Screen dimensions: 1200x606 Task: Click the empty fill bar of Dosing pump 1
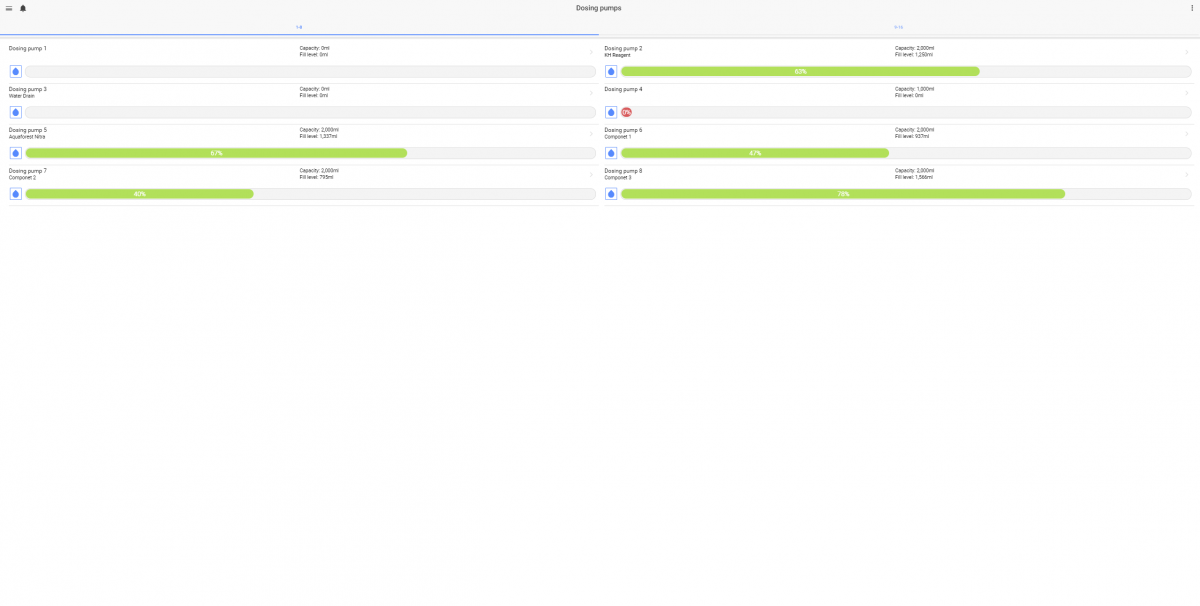(x=310, y=71)
